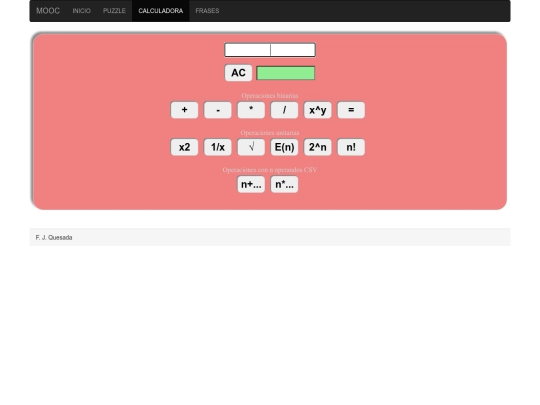Click the multiply (*) button

(x=251, y=110)
